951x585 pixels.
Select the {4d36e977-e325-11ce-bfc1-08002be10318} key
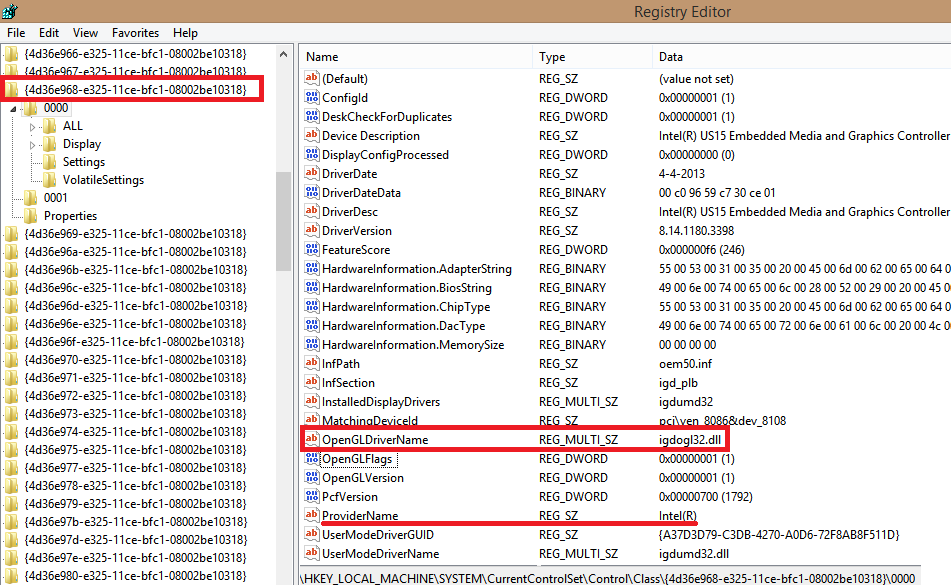[136, 467]
